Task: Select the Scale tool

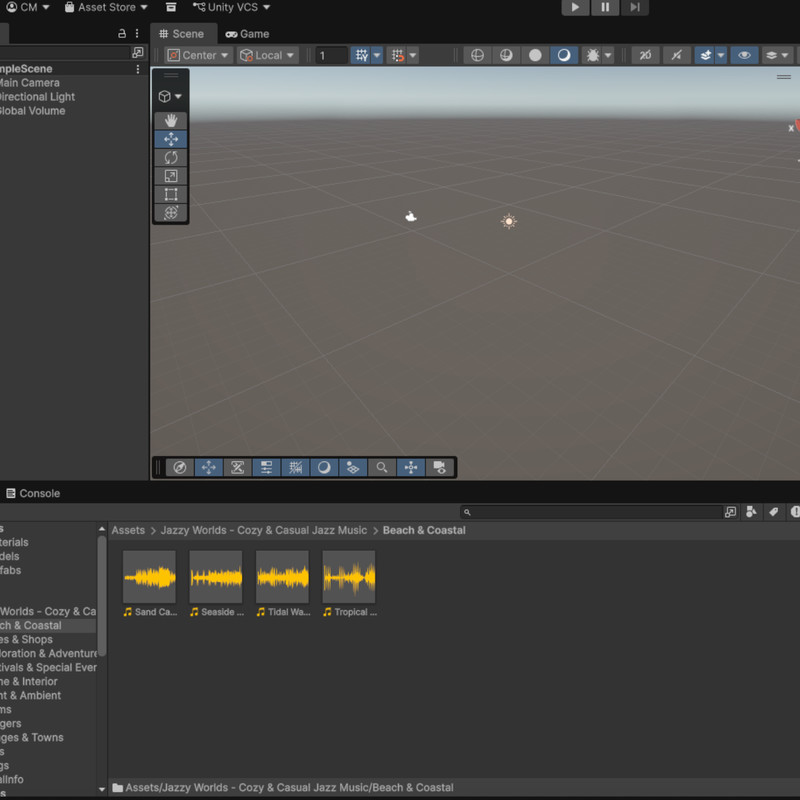Action: tap(170, 176)
